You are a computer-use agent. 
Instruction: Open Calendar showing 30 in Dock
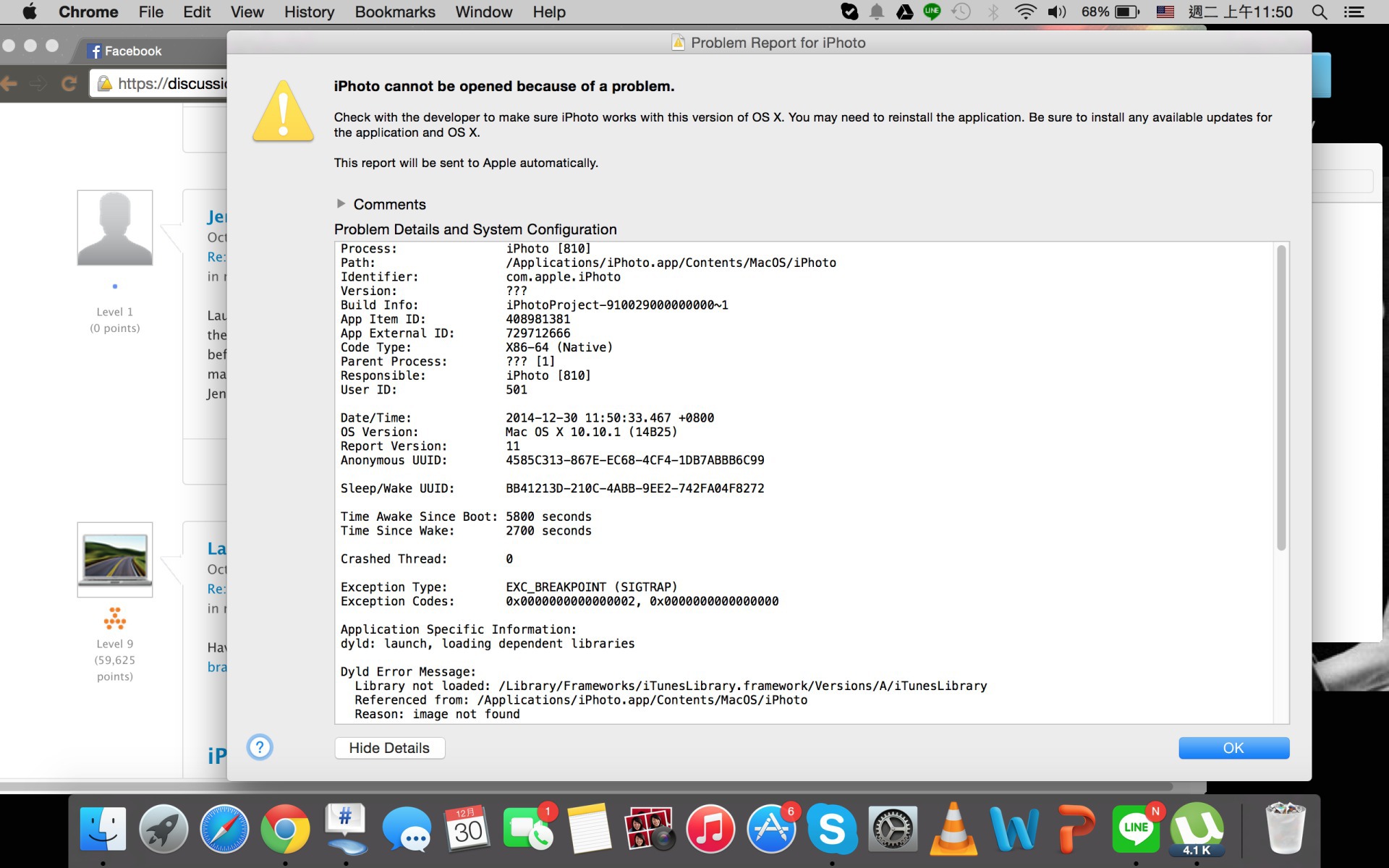467,829
